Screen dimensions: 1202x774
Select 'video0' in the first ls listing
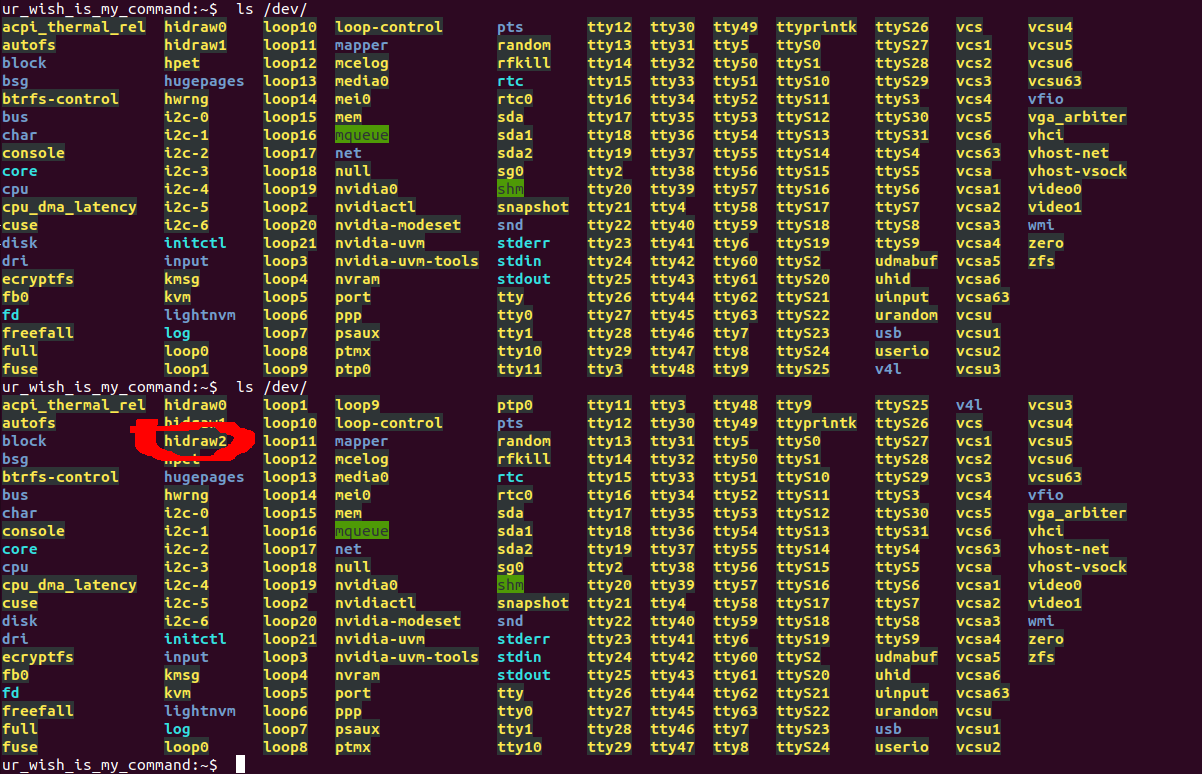1055,189
